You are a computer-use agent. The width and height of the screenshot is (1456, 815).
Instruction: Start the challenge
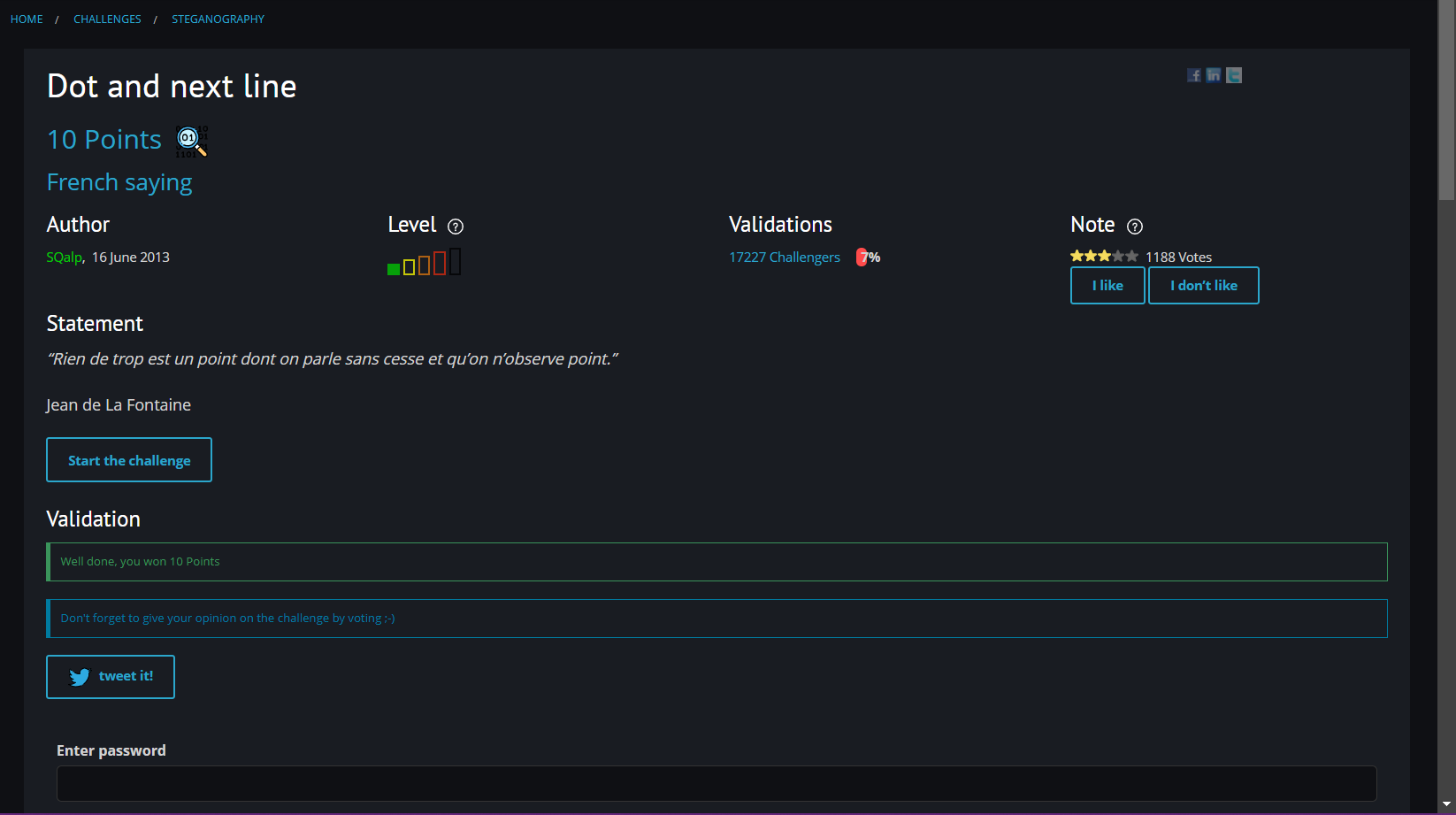(129, 460)
